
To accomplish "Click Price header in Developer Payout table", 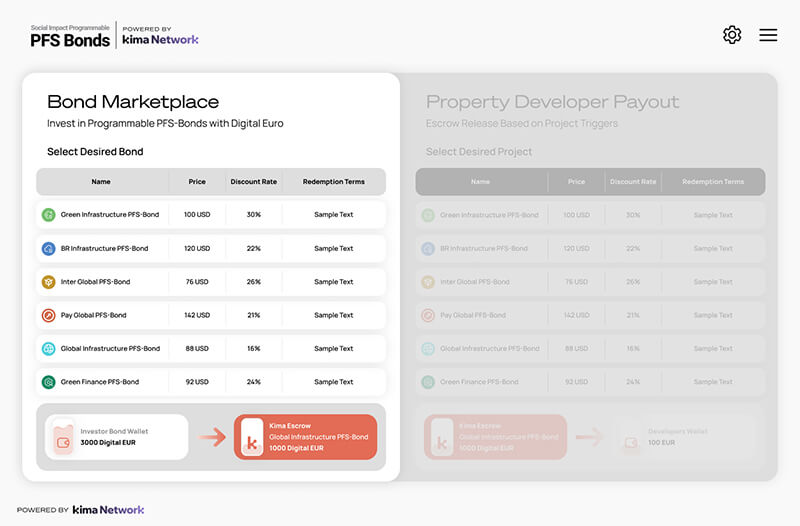I will (577, 182).
